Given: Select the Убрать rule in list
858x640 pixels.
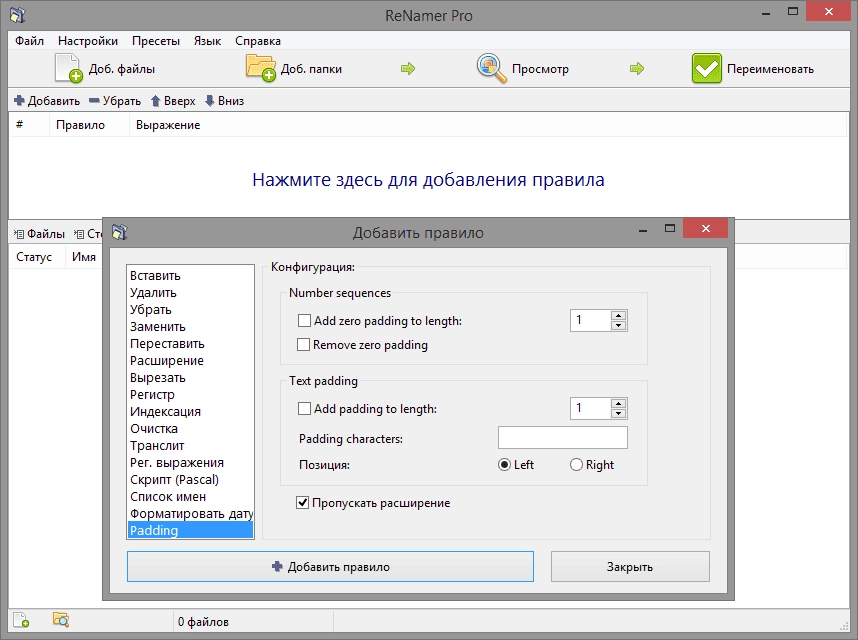Looking at the screenshot, I should pos(190,310).
